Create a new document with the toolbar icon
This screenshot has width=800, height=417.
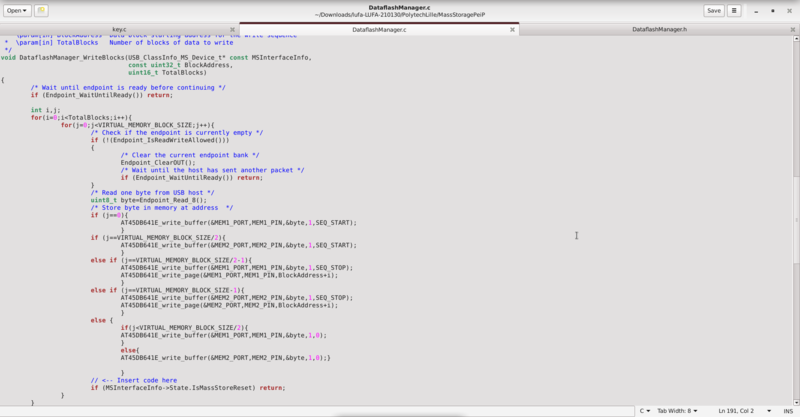click(41, 10)
